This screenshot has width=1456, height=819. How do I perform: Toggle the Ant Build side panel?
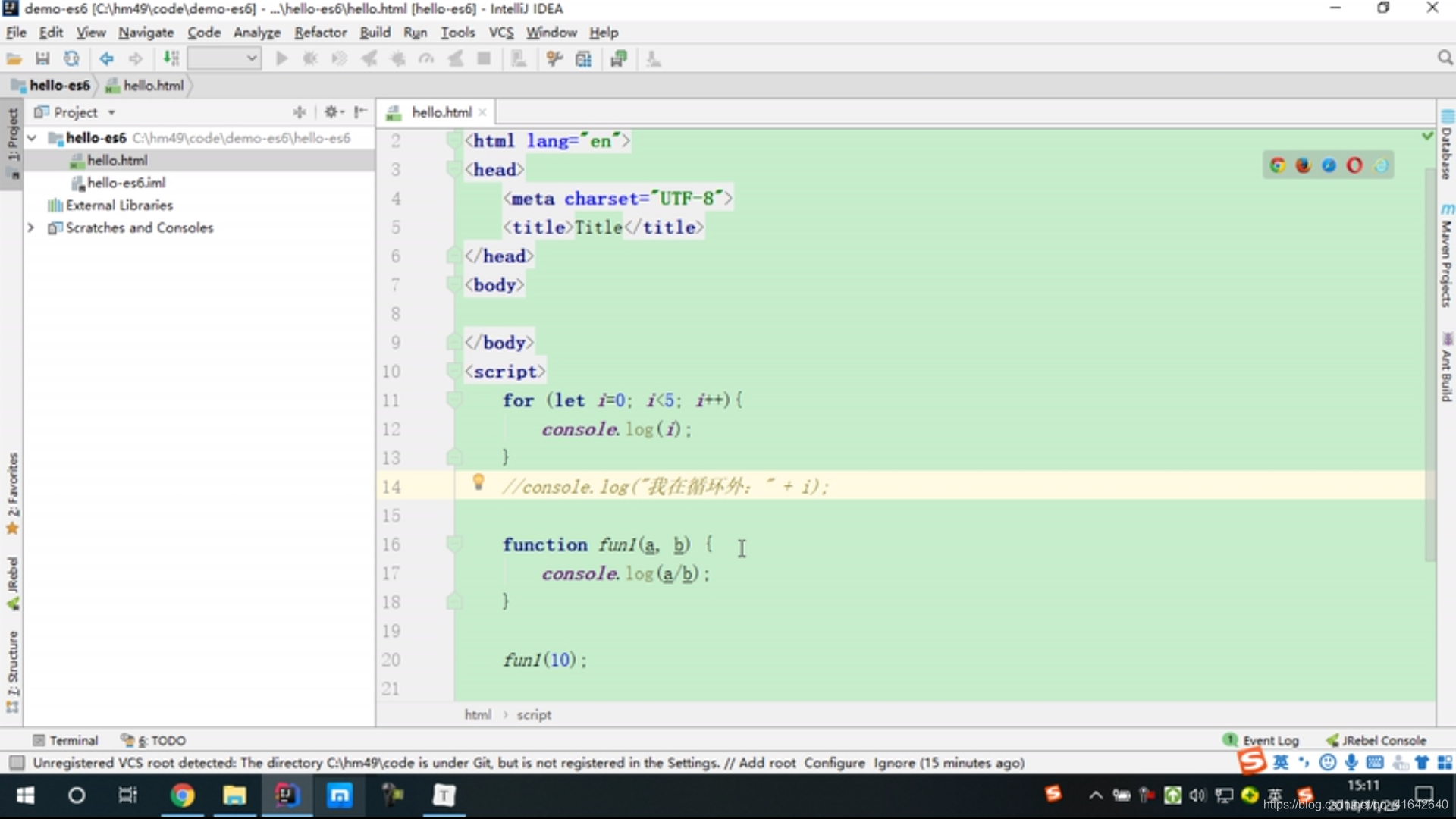coord(1447,368)
